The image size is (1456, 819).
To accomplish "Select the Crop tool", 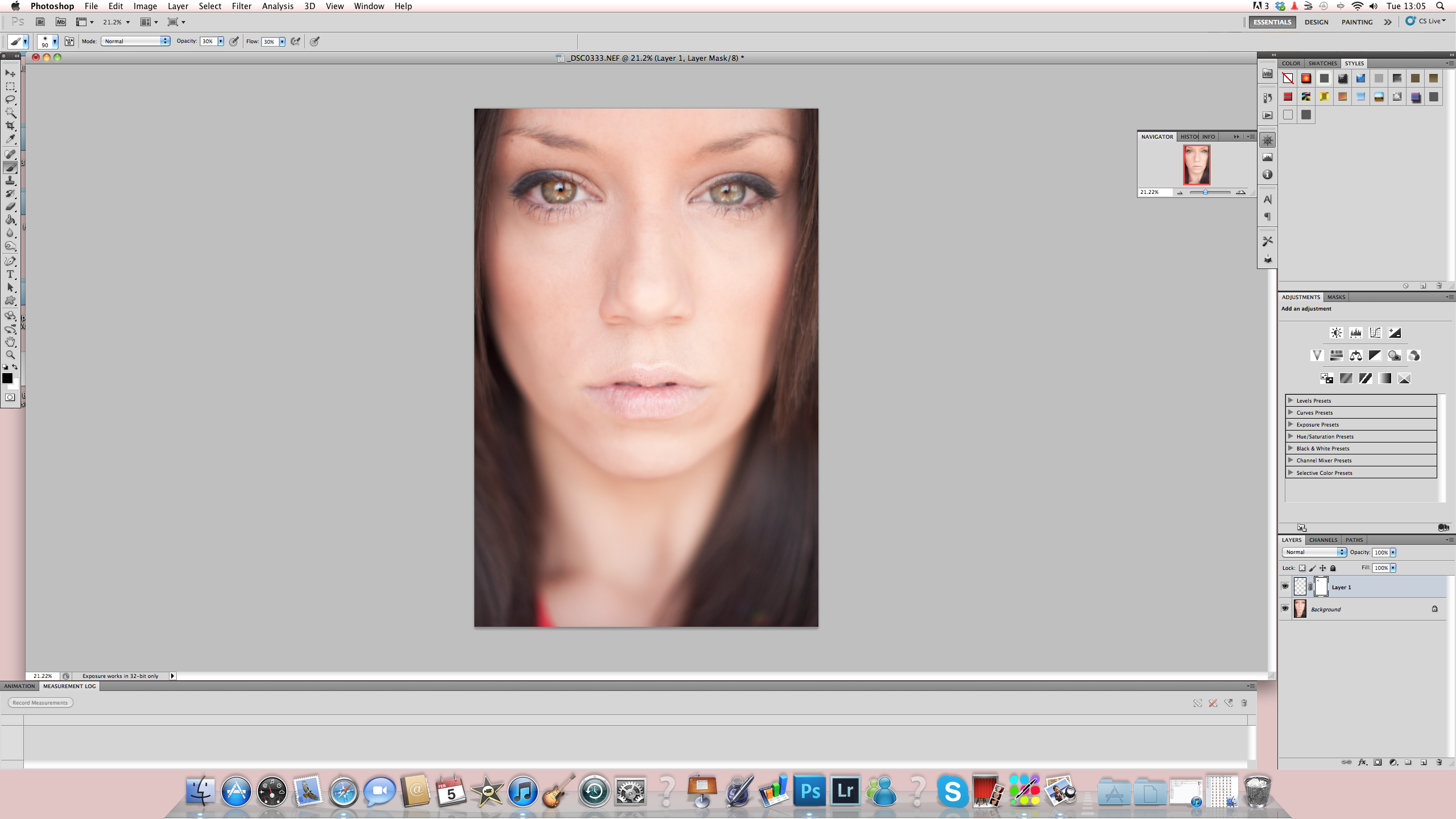I will [10, 126].
